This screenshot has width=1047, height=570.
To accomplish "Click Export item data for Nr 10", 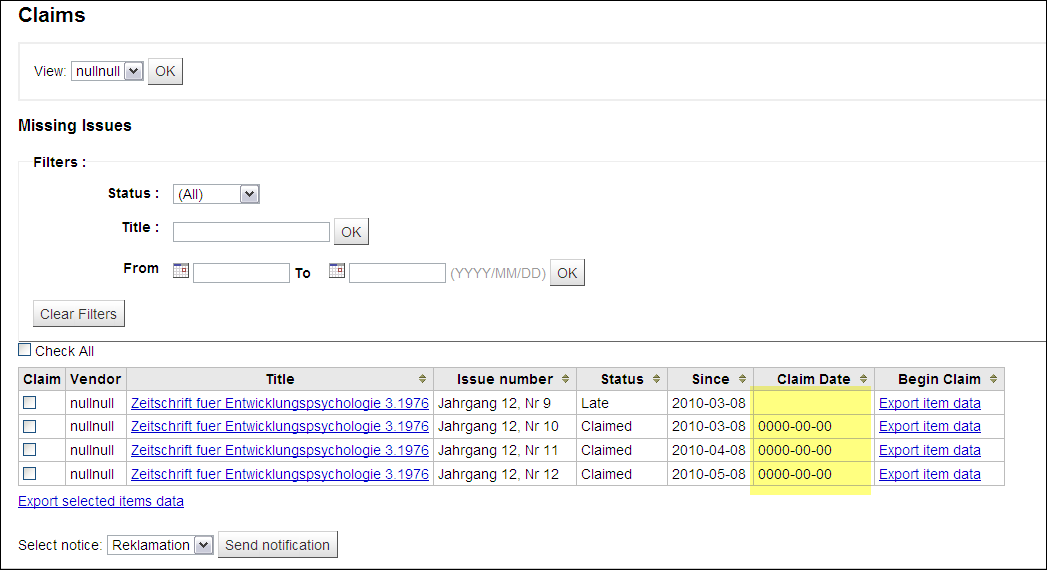I will coord(929,426).
